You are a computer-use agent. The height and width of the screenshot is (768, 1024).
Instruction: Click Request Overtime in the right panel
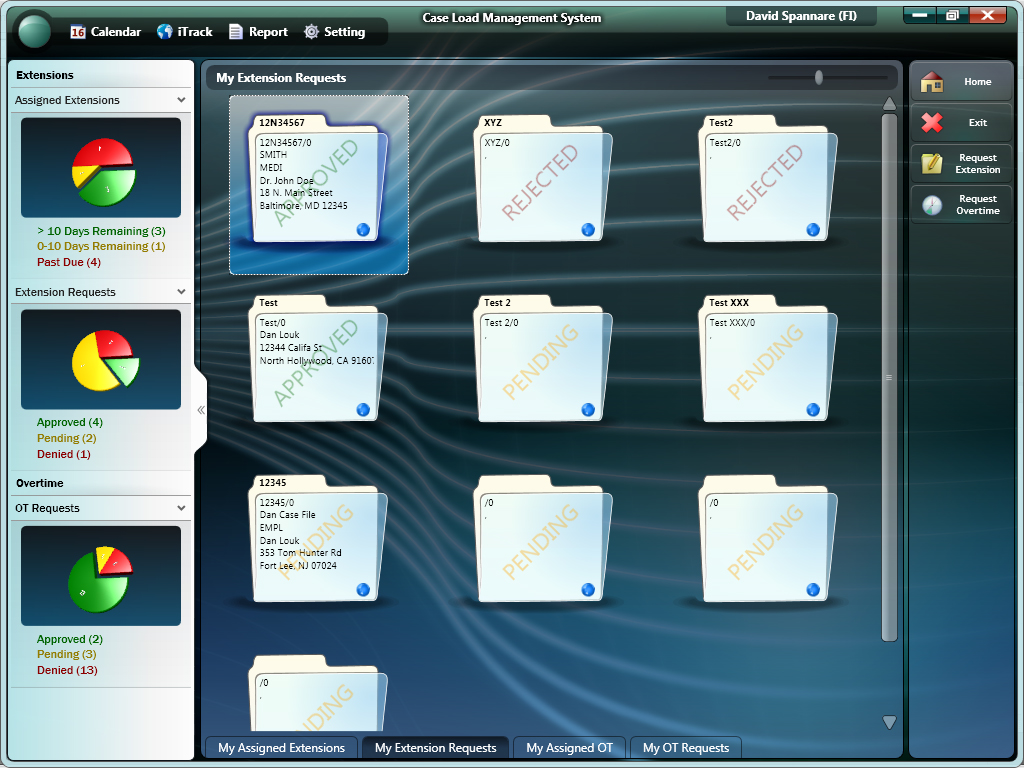coord(960,205)
